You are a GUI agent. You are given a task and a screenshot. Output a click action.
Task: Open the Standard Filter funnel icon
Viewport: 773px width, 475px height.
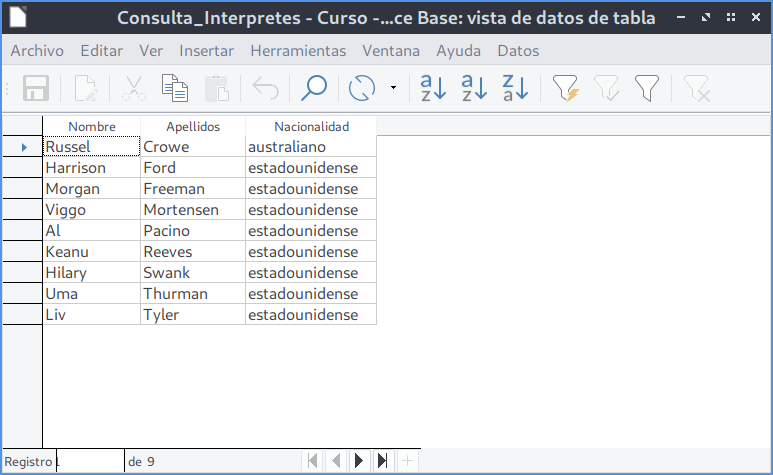click(x=647, y=89)
